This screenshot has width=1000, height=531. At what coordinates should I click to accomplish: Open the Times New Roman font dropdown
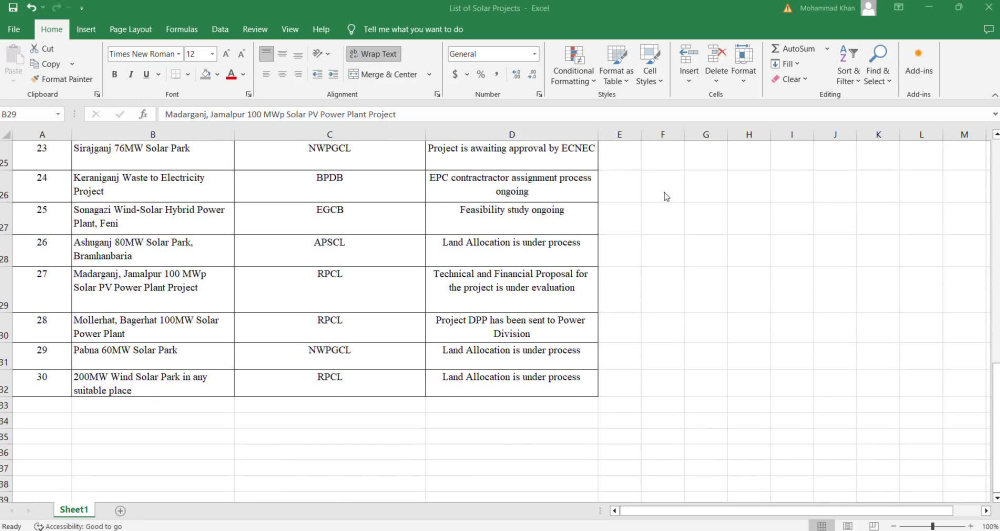[179, 54]
